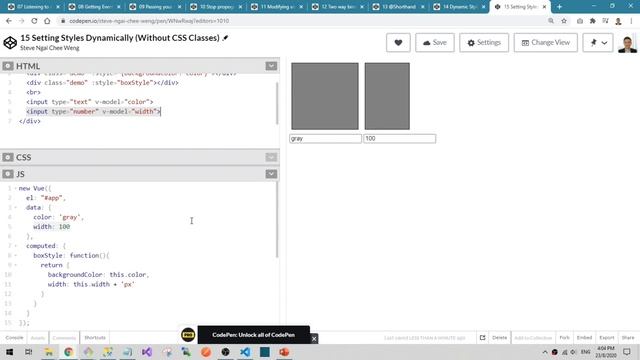Click the CodePen logo icon
Viewport: 640px width, 360px height.
tap(10, 42)
